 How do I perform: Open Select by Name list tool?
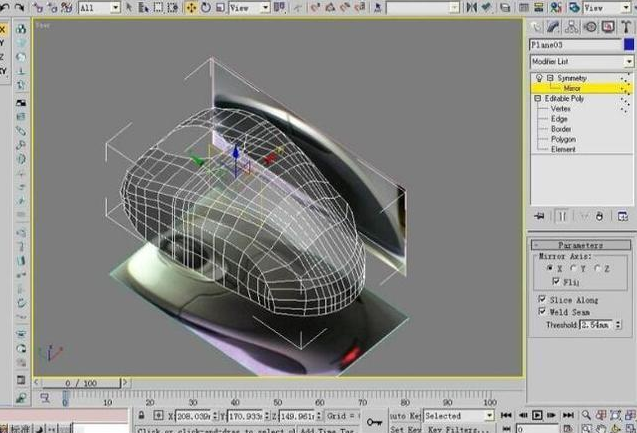(x=143, y=7)
